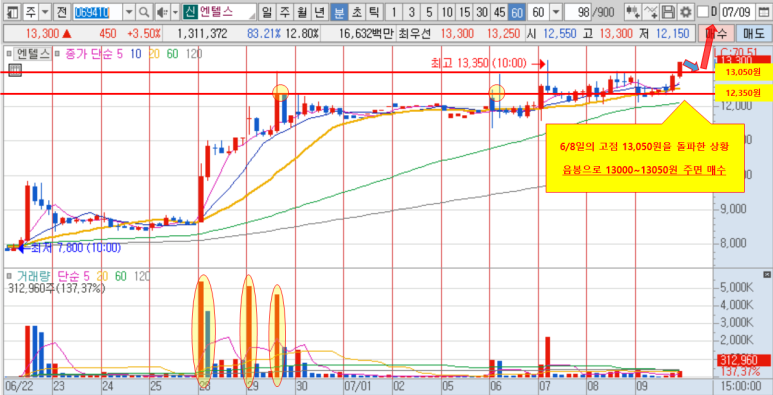Click the moving average 120 legend
The width and height of the screenshot is (773, 395).
click(x=193, y=54)
